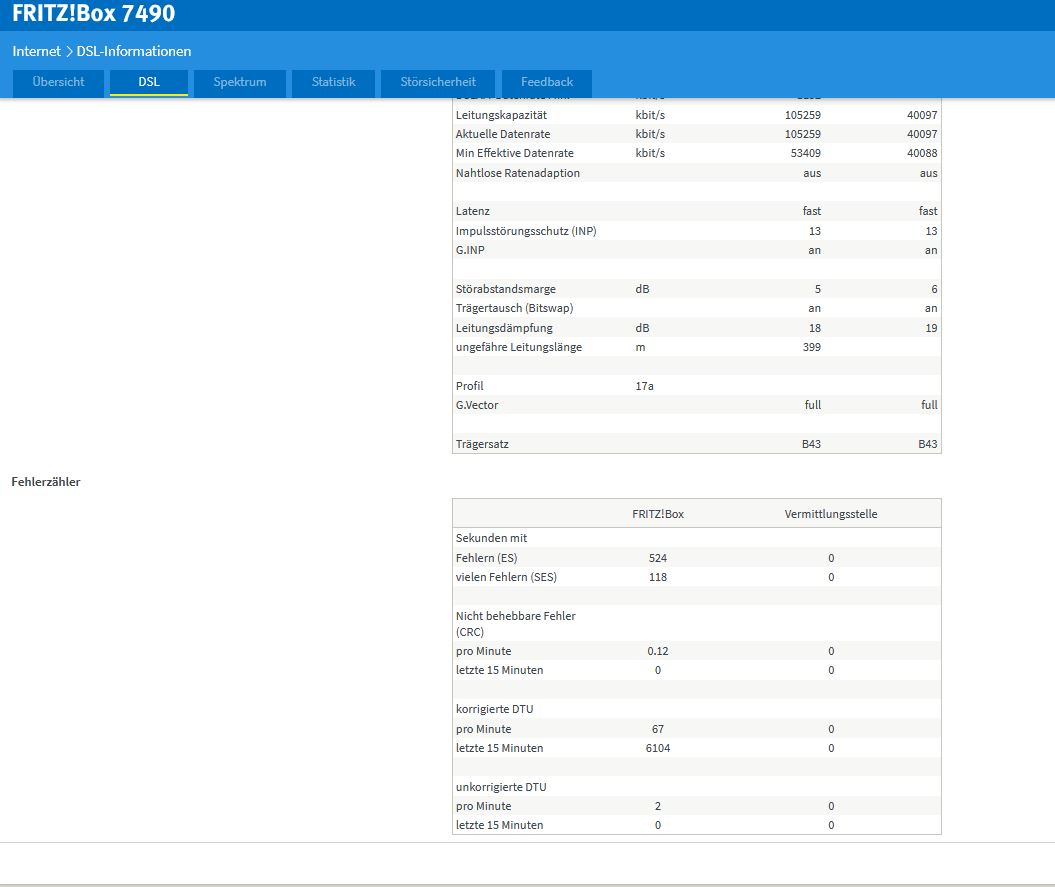This screenshot has height=887, width=1055.
Task: Click the Störabstandsmarge label
Action: click(505, 289)
